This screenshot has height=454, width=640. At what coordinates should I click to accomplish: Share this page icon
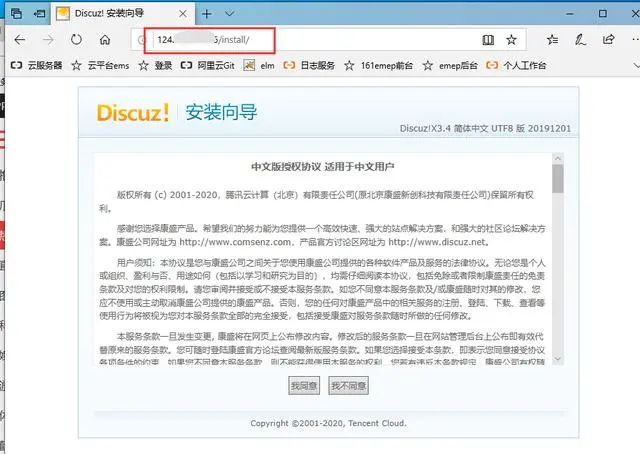tap(609, 40)
